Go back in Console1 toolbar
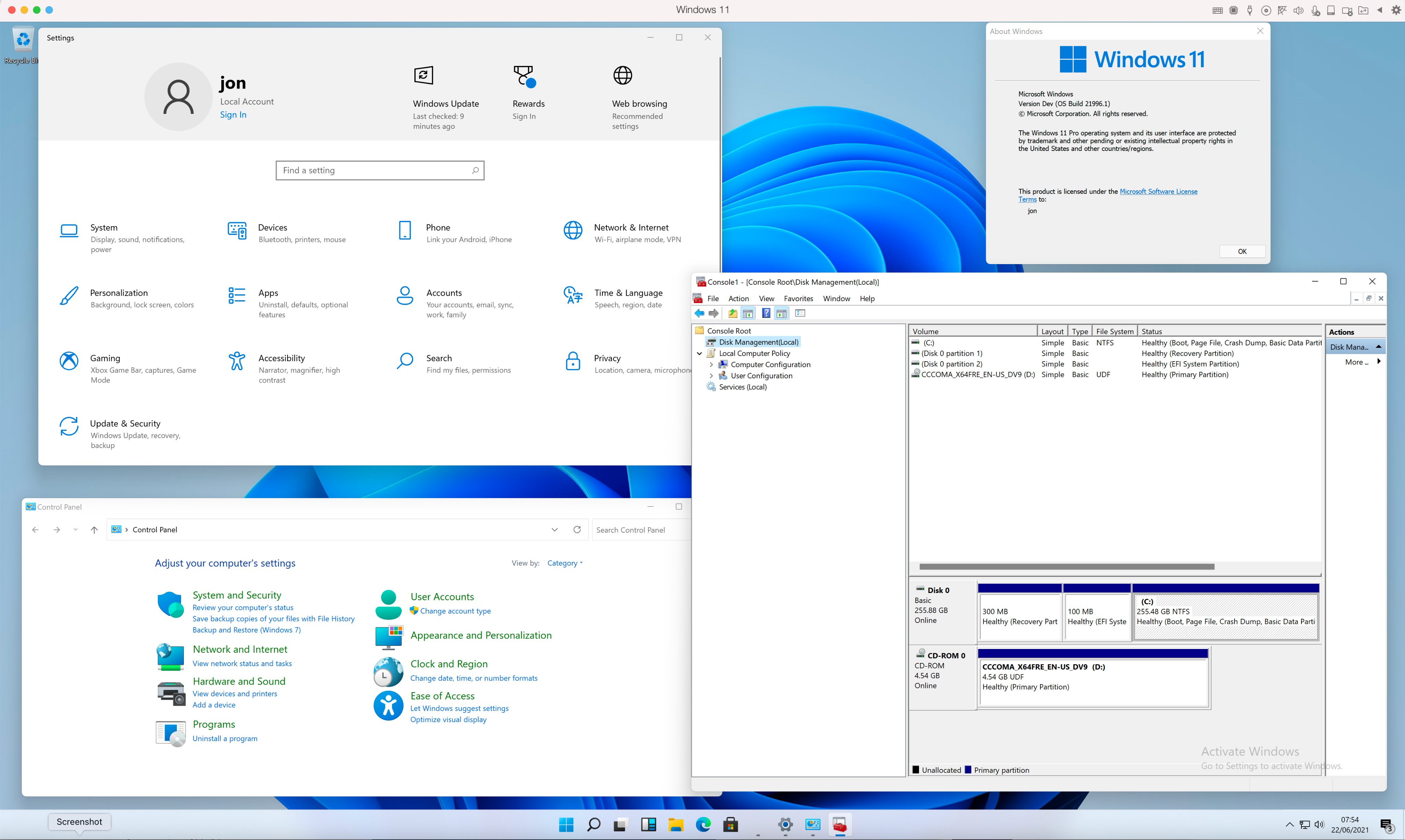The width and height of the screenshot is (1405, 840). [x=700, y=313]
